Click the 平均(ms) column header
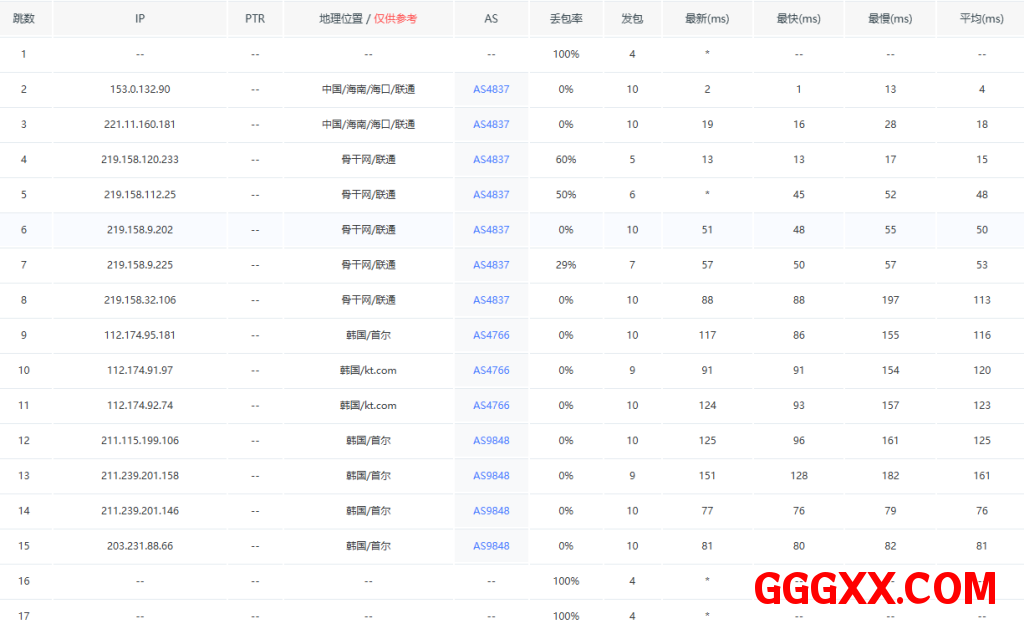1024x634 pixels. click(x=981, y=19)
